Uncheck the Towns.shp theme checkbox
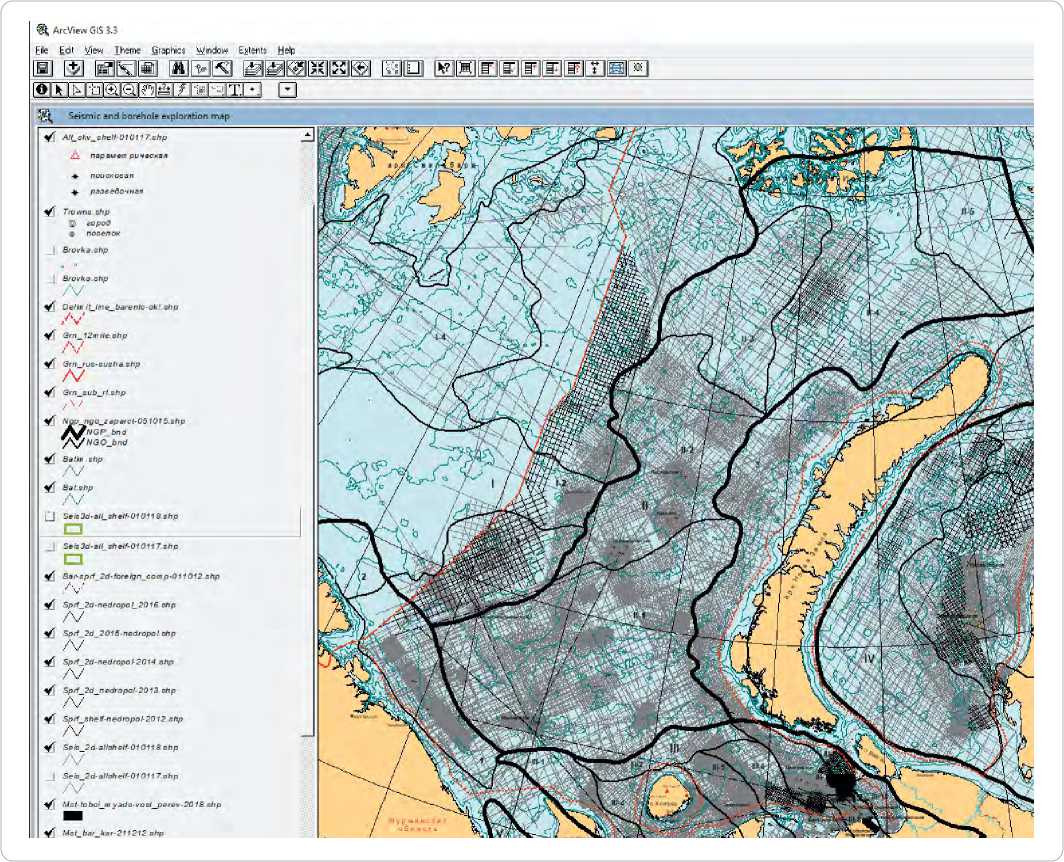This screenshot has width=1064, height=862. (49, 212)
